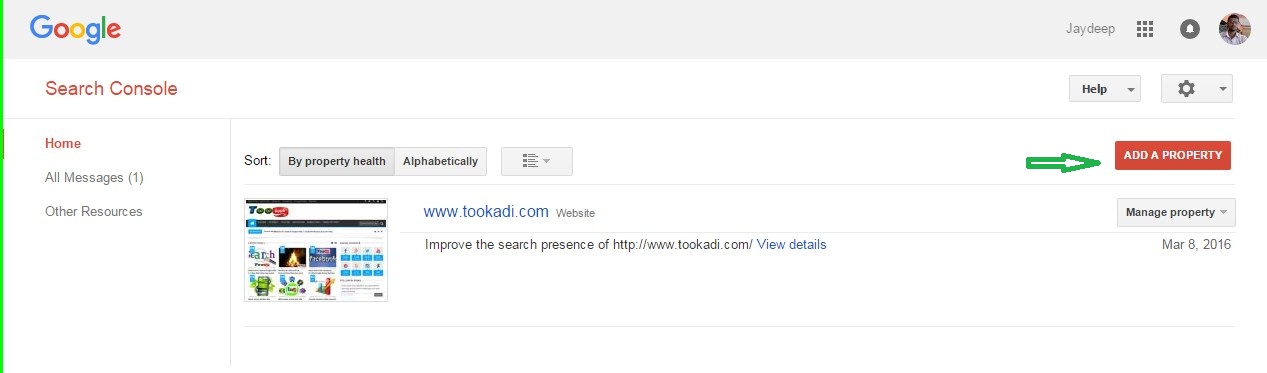The height and width of the screenshot is (373, 1267).
Task: Click the Google logo
Action: (x=75, y=29)
